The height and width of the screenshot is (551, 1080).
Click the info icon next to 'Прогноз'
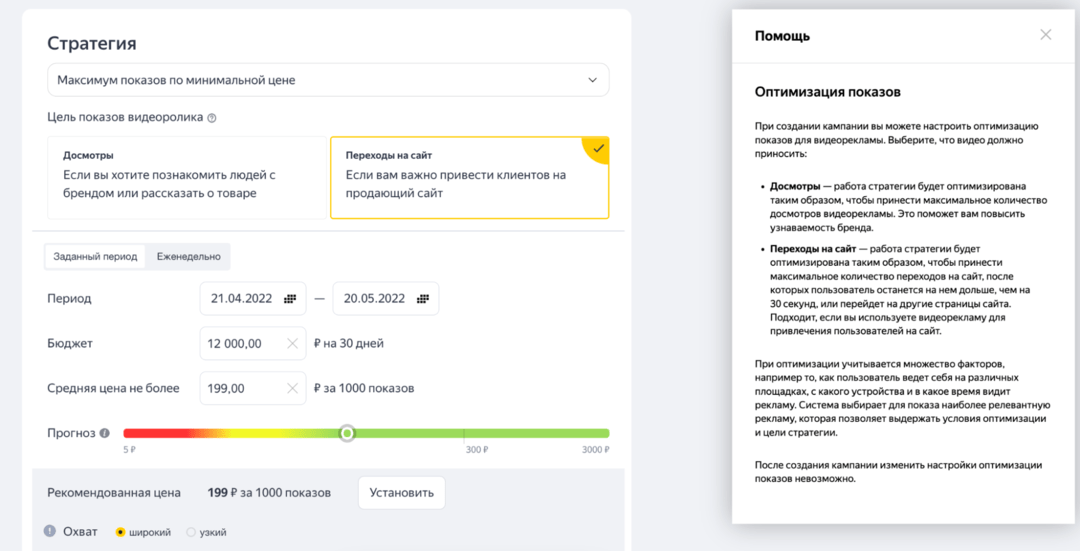click(x=105, y=433)
